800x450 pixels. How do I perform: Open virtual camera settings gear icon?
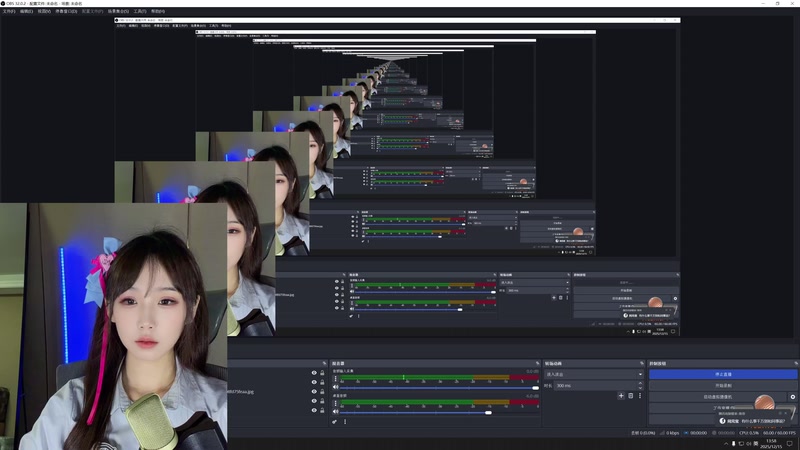pos(793,397)
